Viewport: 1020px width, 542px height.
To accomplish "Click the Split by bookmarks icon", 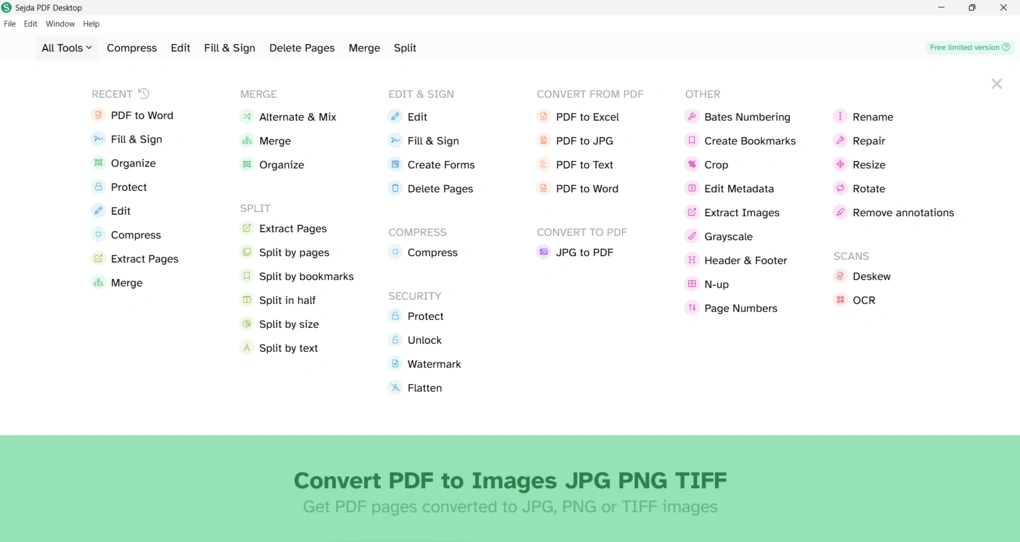I will pos(247,276).
